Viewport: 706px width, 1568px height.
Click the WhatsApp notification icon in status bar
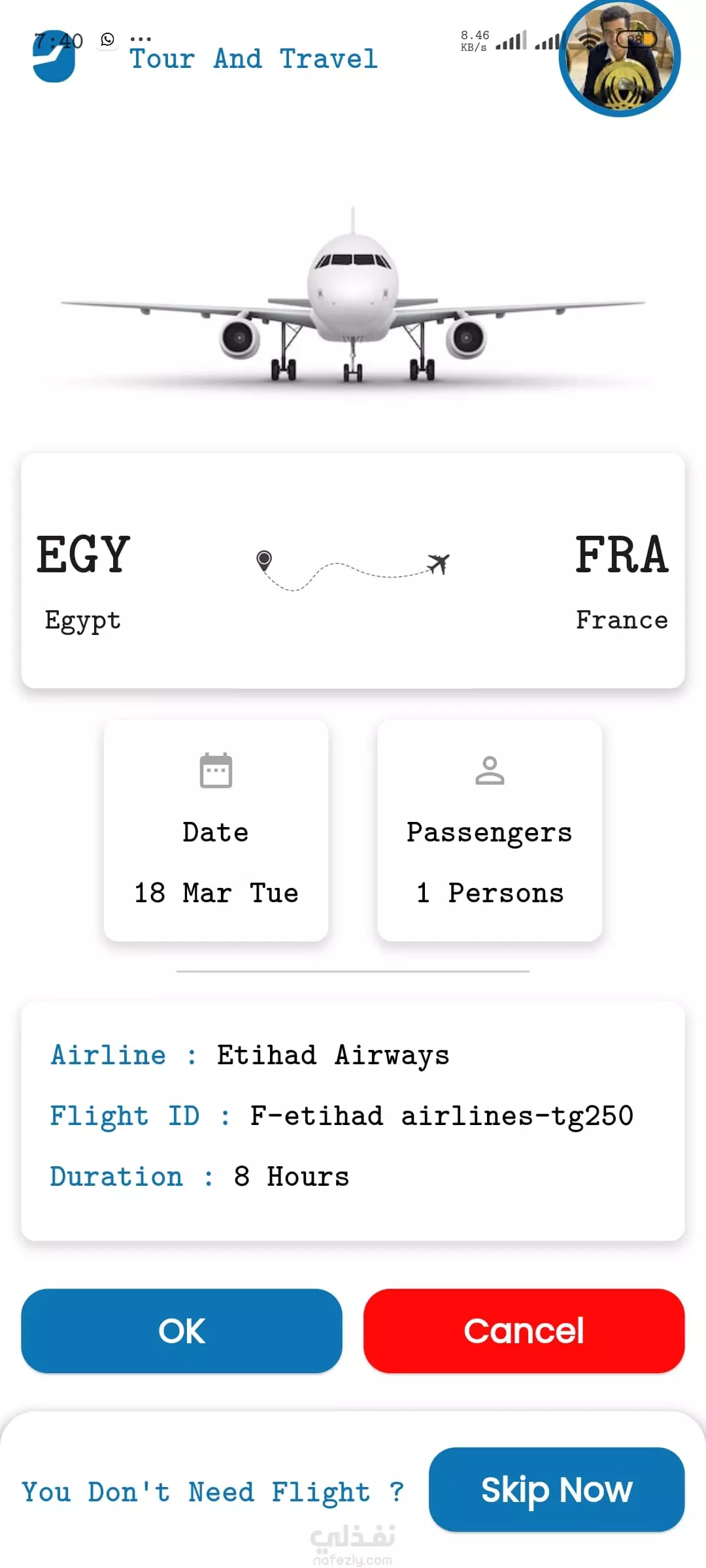click(108, 39)
